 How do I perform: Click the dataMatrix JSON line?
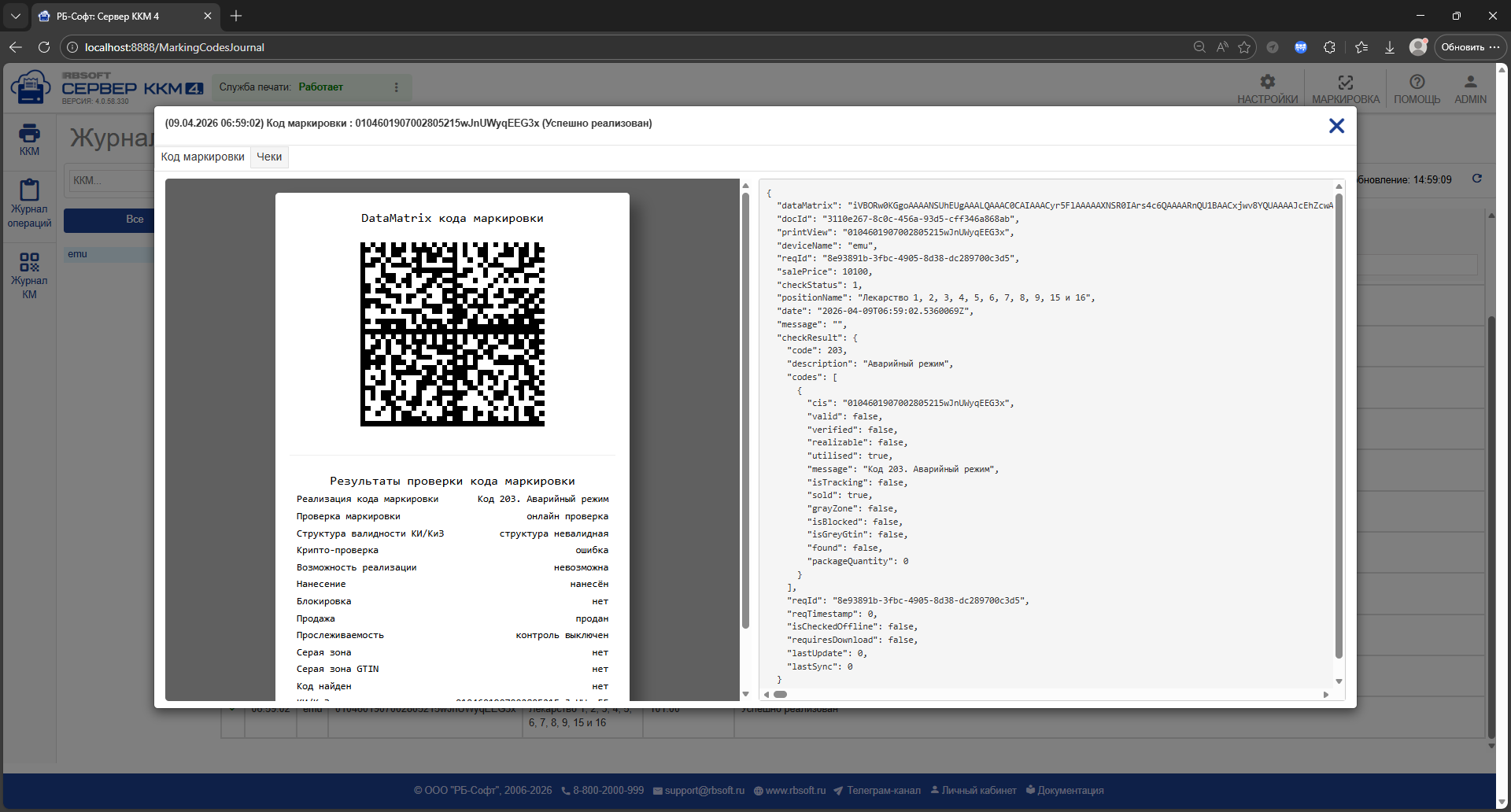(x=1055, y=205)
